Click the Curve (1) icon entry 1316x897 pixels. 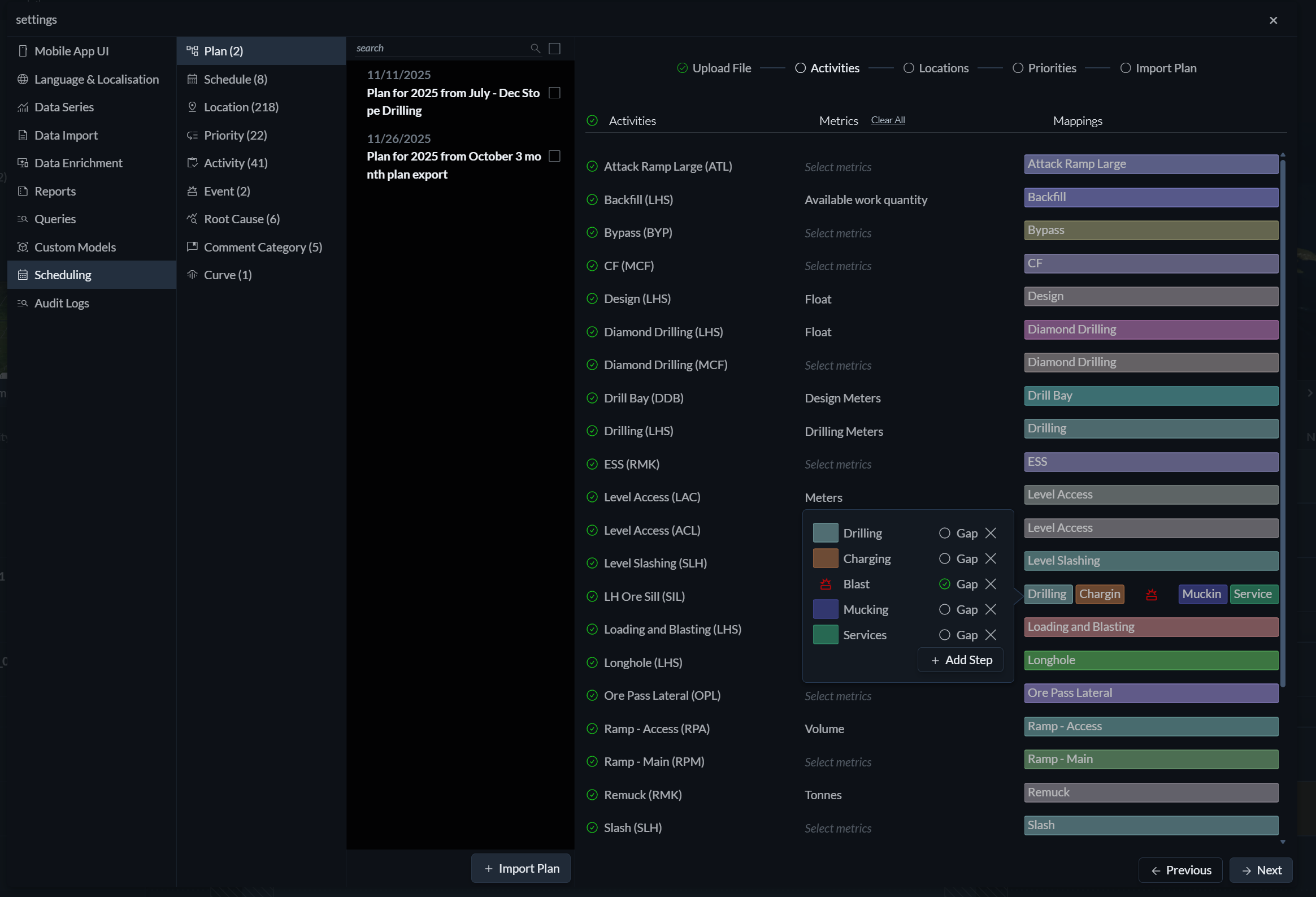tap(192, 275)
